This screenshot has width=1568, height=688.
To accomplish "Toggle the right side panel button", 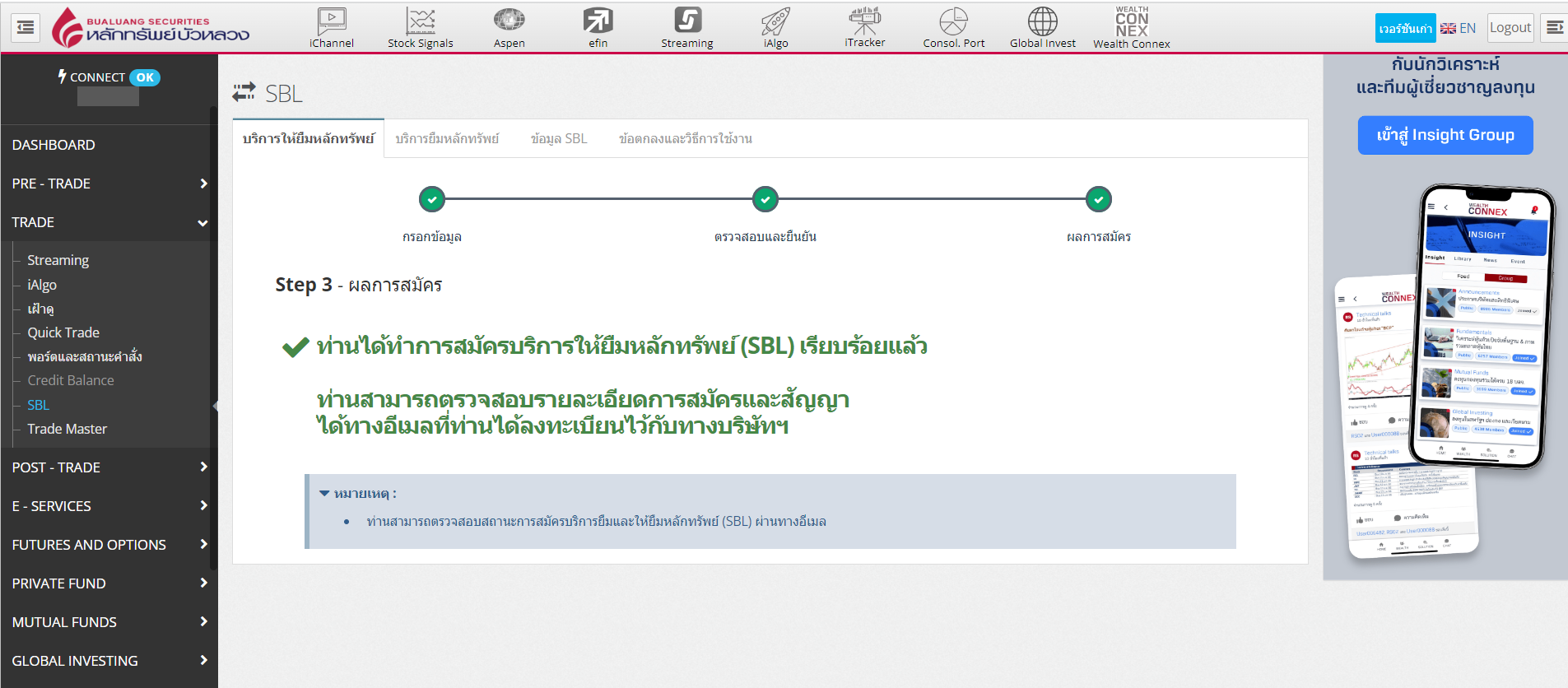I will pyautogui.click(x=1554, y=28).
